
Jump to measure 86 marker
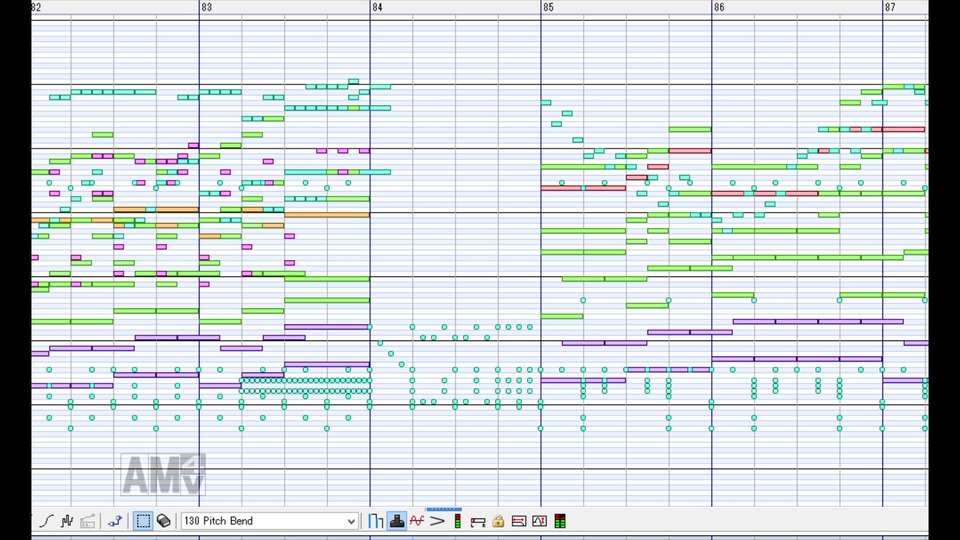(x=719, y=7)
